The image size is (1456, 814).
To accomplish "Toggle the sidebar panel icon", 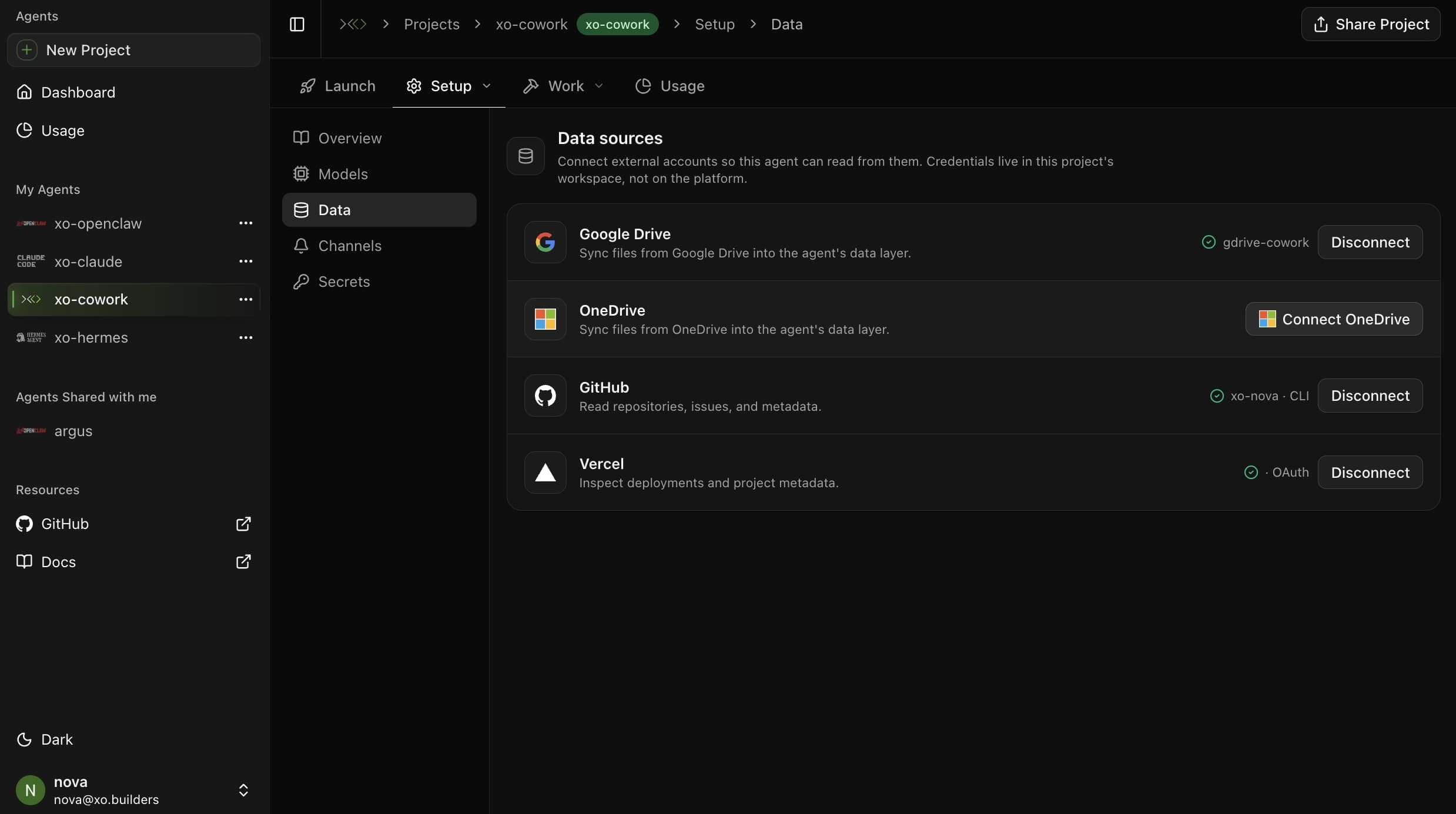I will [297, 24].
